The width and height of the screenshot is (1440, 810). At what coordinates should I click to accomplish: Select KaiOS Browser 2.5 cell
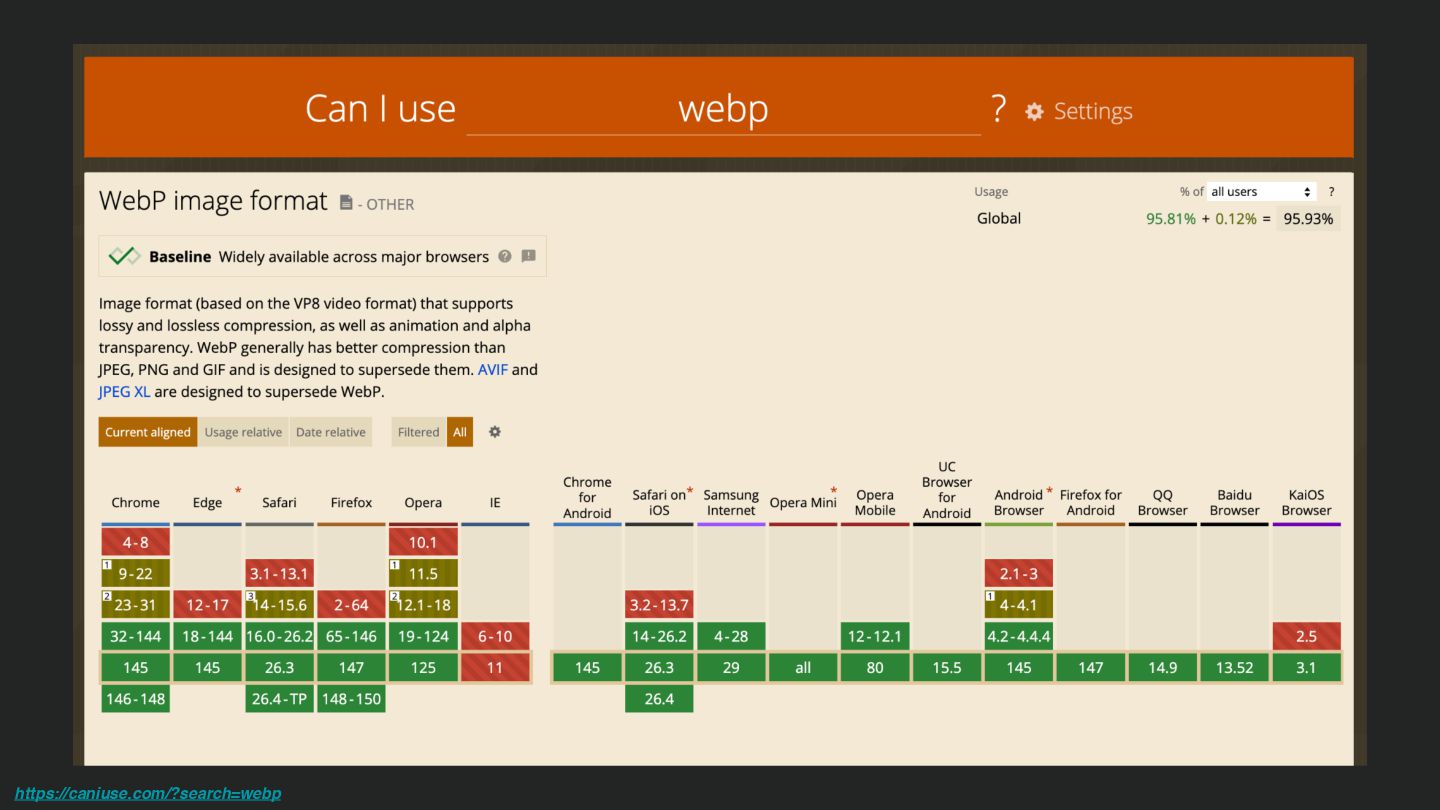pyautogui.click(x=1307, y=636)
